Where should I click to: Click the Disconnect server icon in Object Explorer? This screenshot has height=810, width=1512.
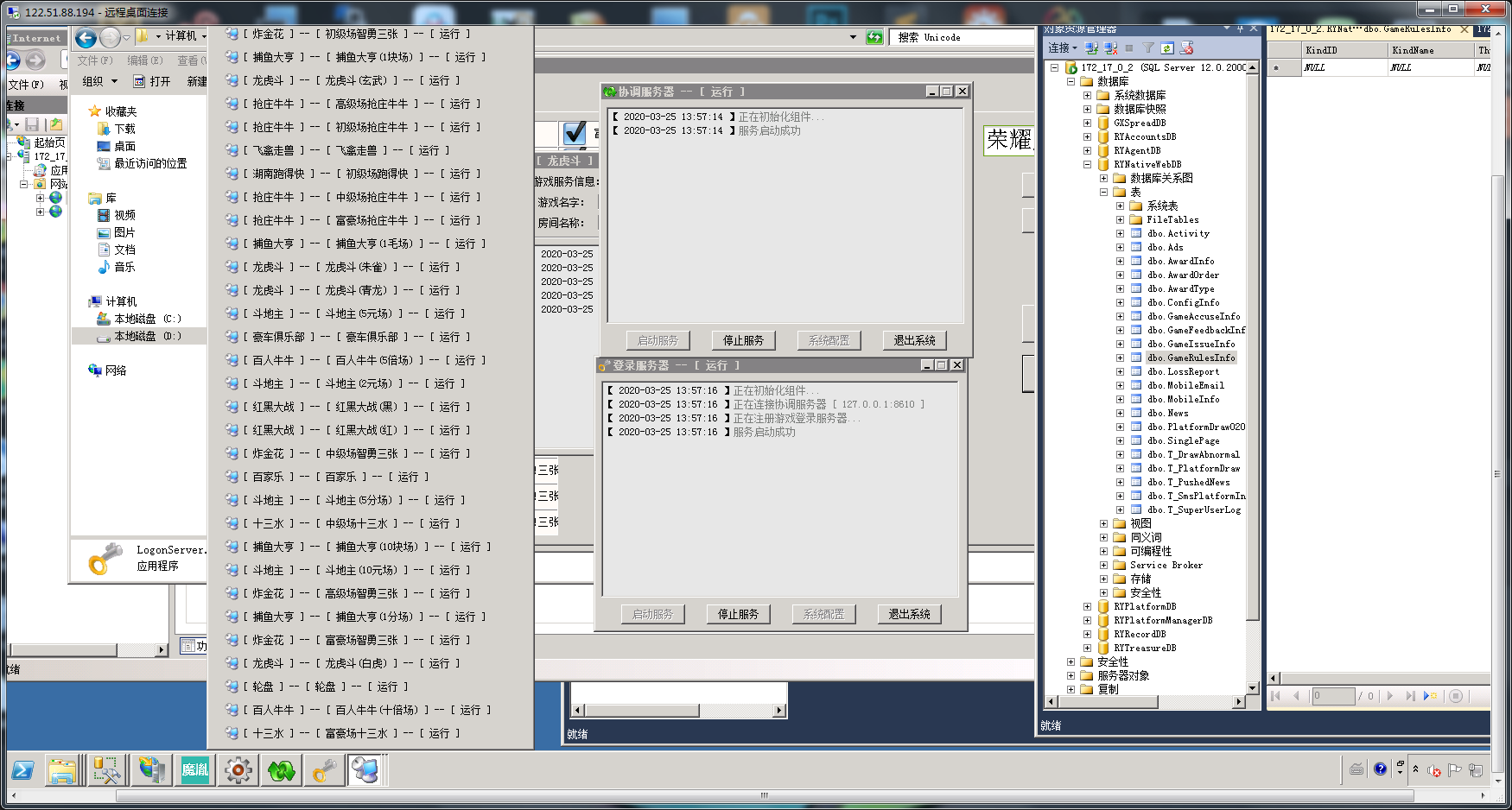point(1110,48)
